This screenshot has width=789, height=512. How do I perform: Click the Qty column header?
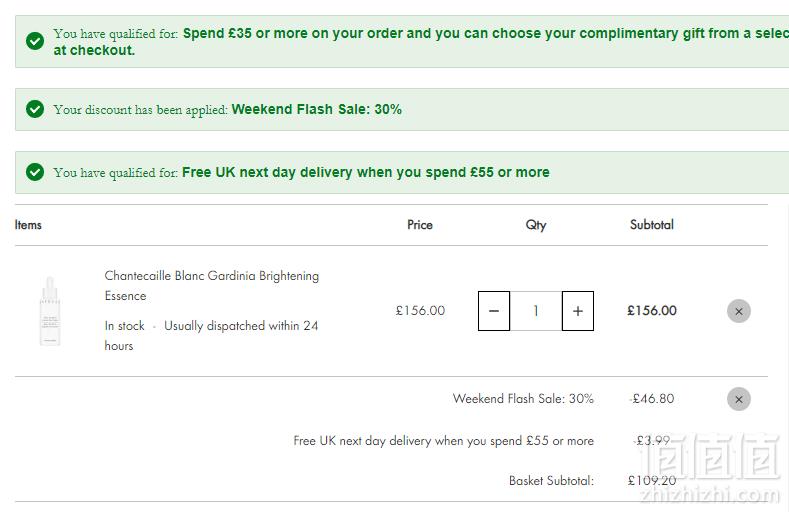pos(536,225)
